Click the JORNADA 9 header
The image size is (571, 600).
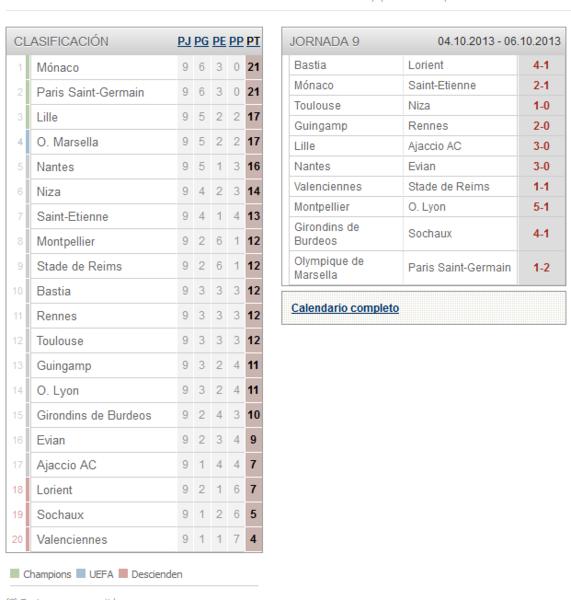pyautogui.click(x=324, y=41)
